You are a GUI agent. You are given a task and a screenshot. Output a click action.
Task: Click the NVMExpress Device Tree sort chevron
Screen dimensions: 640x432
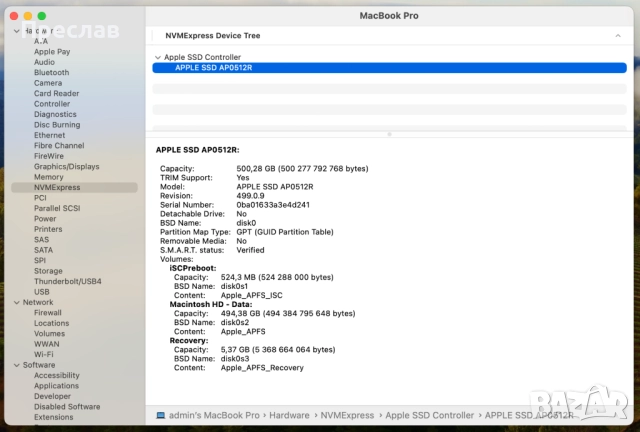[x=618, y=36]
